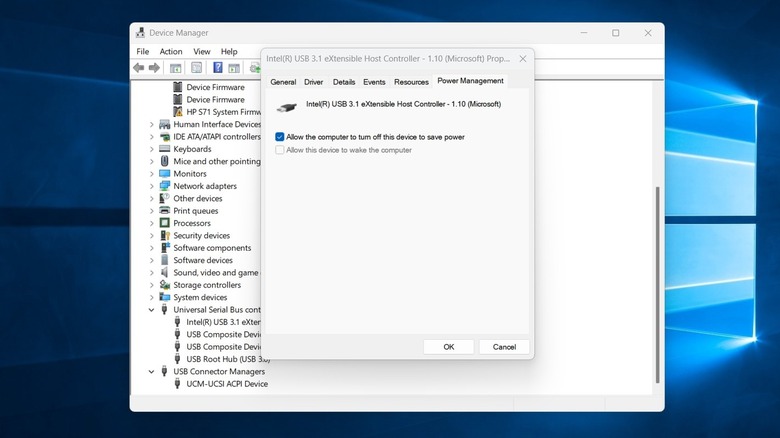Image resolution: width=780 pixels, height=438 pixels.
Task: Open the View menu
Action: coord(201,51)
